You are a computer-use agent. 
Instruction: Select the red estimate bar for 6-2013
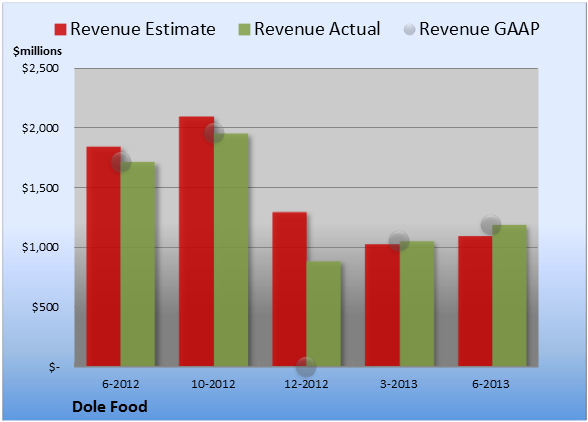[x=475, y=301]
